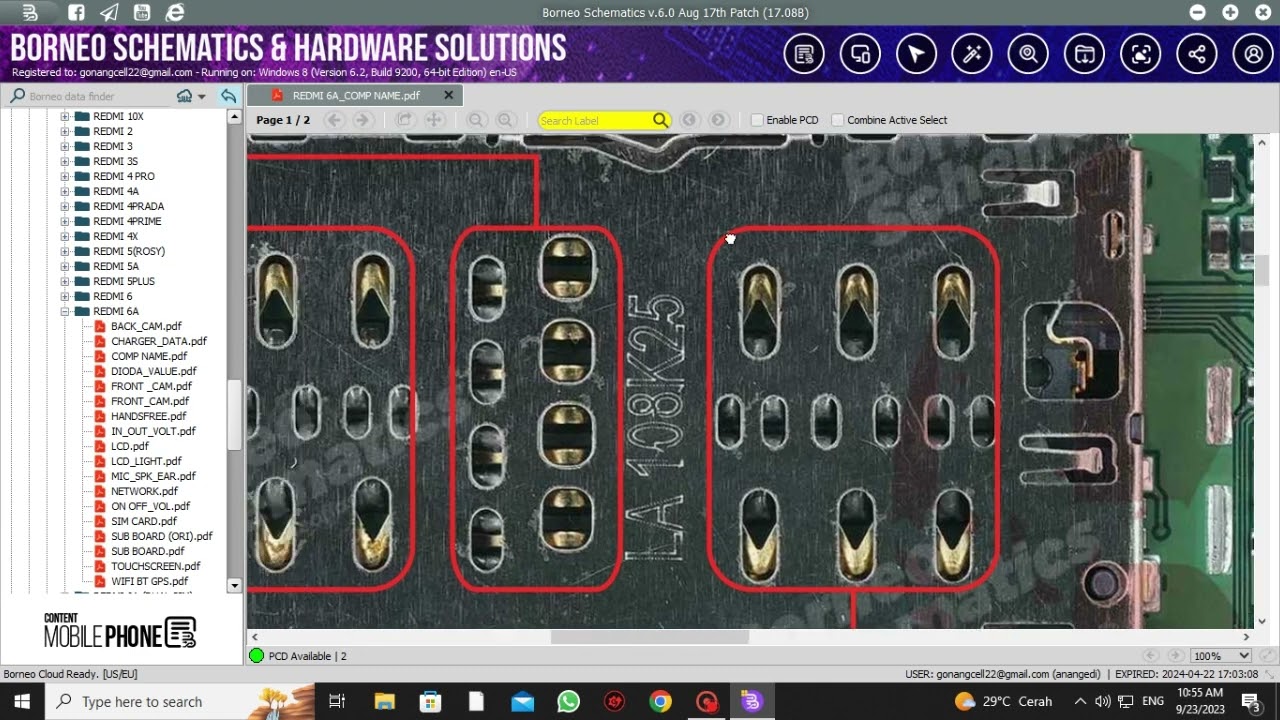The image size is (1280, 720).
Task: Expand the REDMI 5PLUS folder
Action: [65, 281]
